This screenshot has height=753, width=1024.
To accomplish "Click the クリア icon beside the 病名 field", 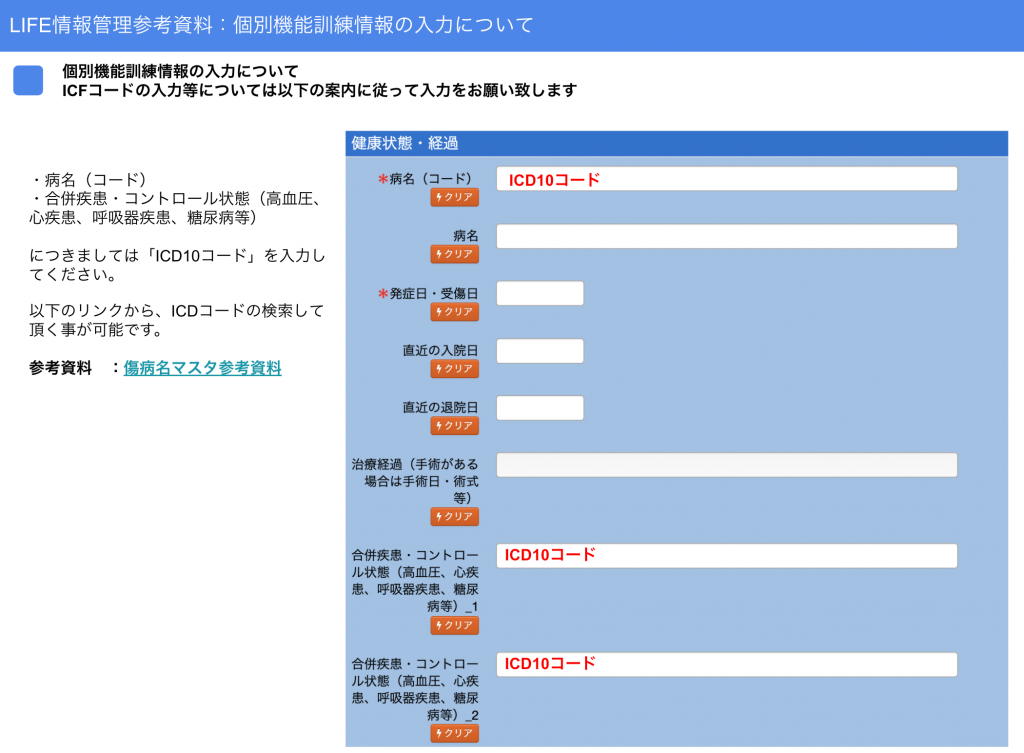I will [x=455, y=254].
